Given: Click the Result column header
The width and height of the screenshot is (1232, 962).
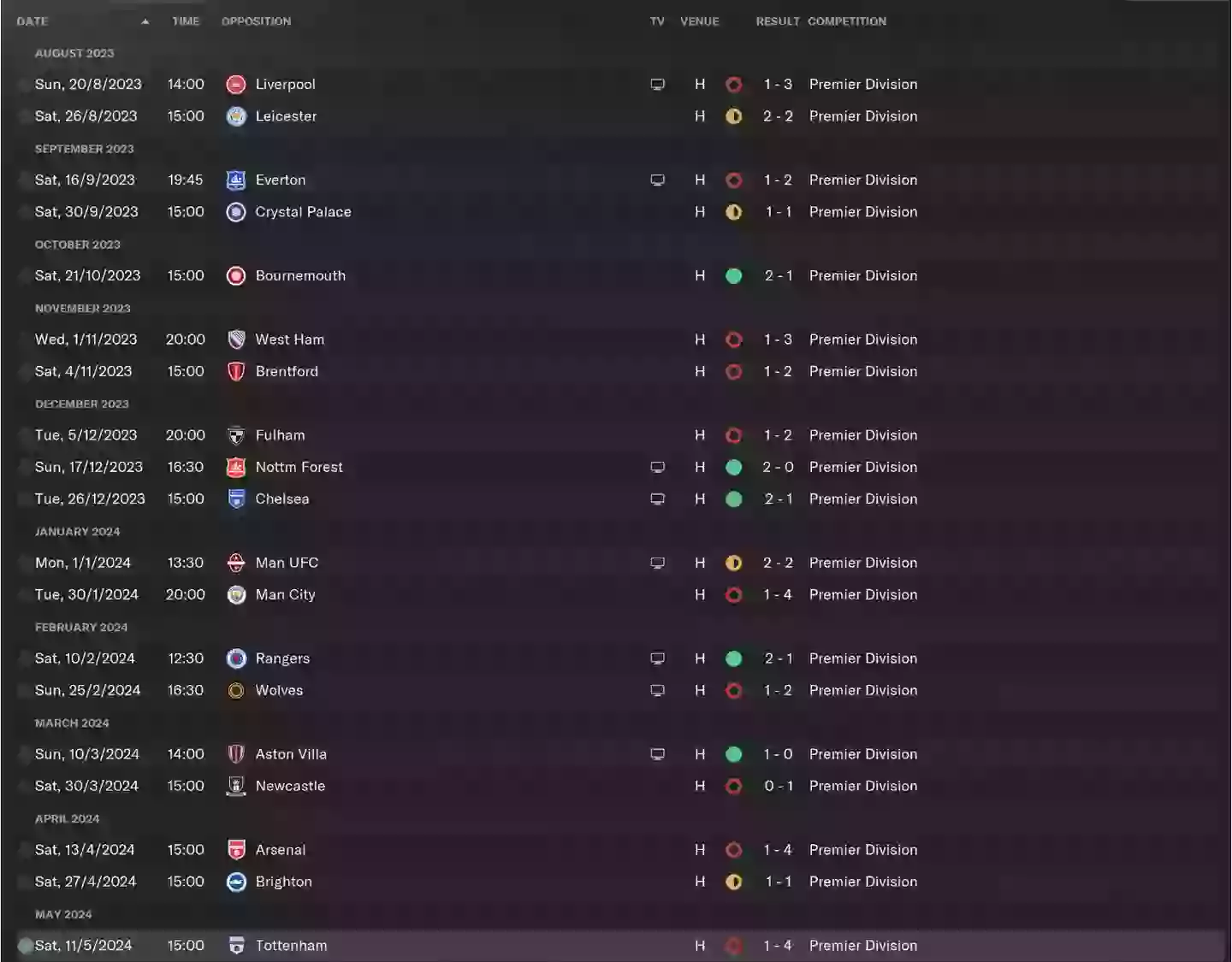Looking at the screenshot, I should (x=777, y=21).
